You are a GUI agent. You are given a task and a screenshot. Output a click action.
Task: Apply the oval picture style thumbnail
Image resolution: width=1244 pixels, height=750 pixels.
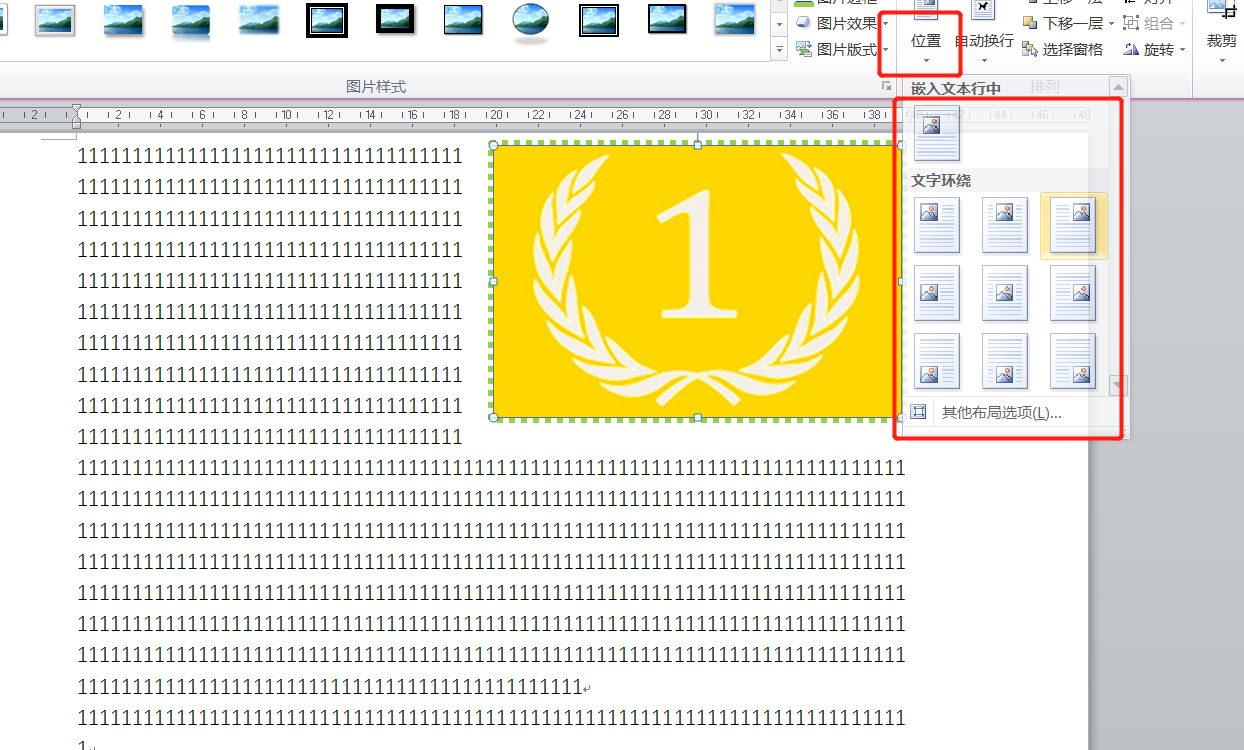[530, 20]
